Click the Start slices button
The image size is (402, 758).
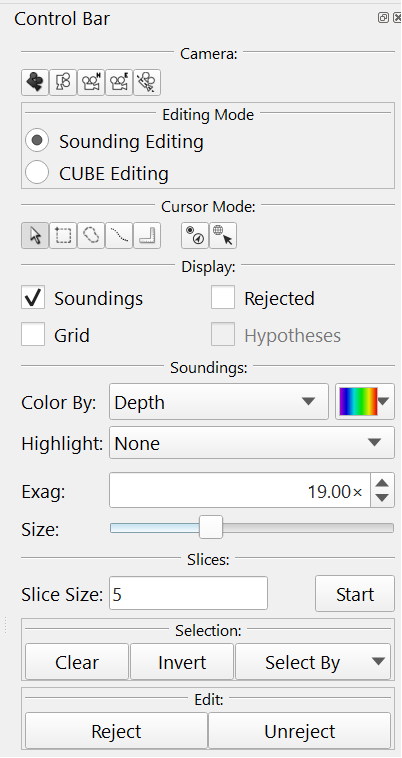click(355, 594)
